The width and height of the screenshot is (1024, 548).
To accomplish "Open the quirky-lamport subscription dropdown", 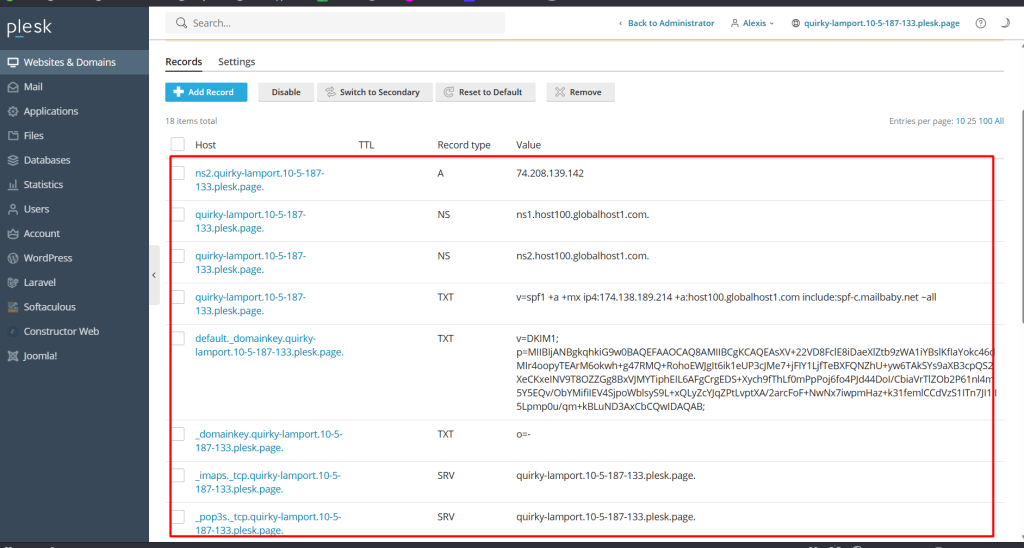I will tap(877, 23).
